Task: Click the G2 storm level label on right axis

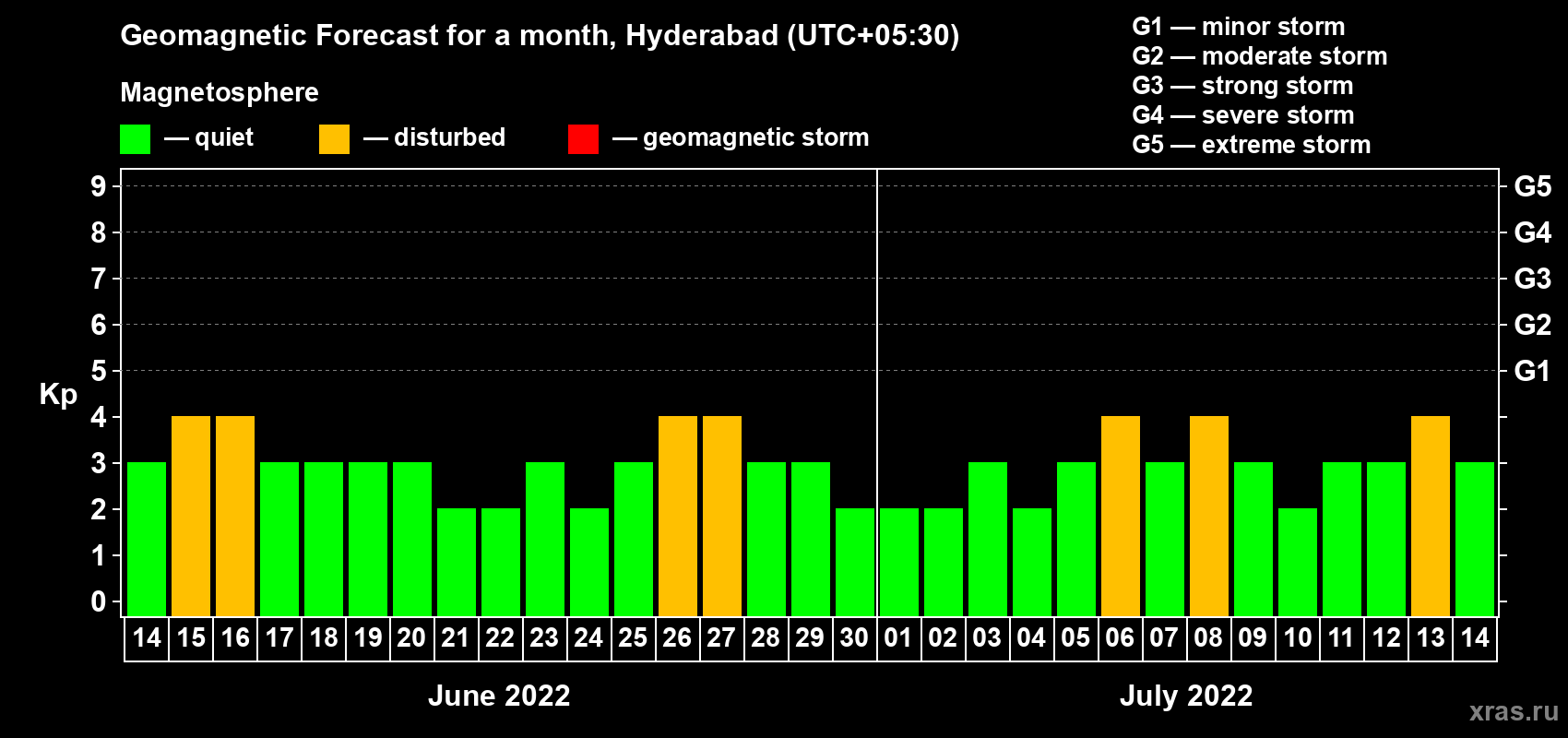Action: click(x=1532, y=325)
